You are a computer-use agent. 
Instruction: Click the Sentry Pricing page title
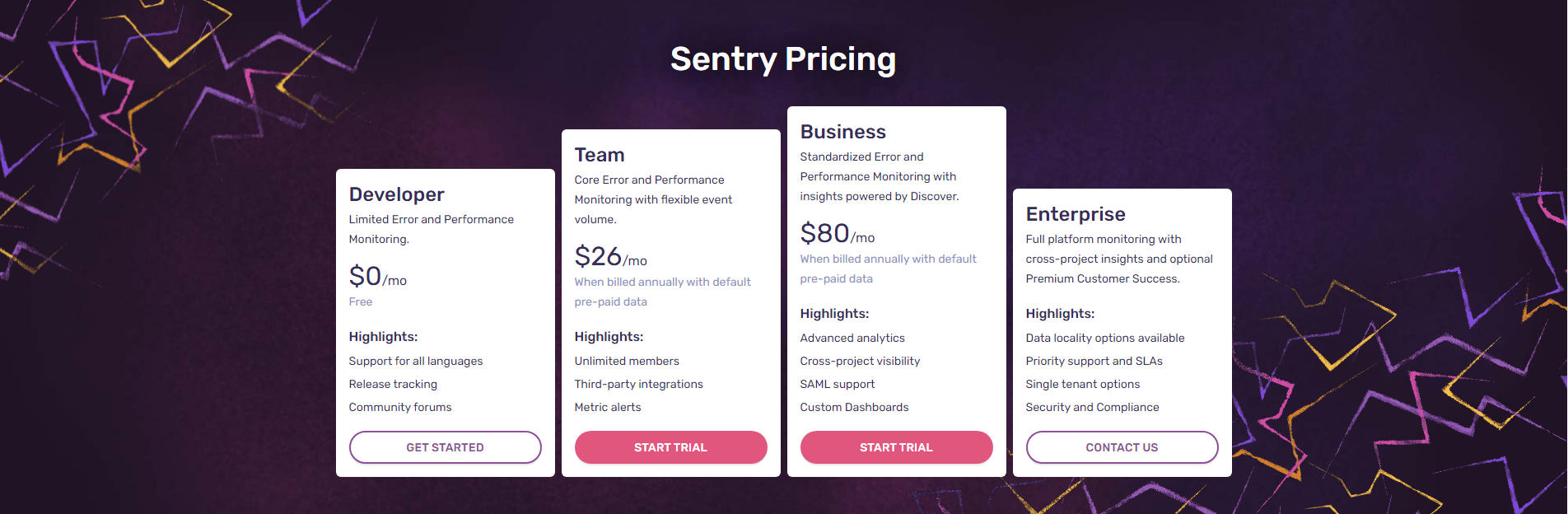(x=783, y=58)
